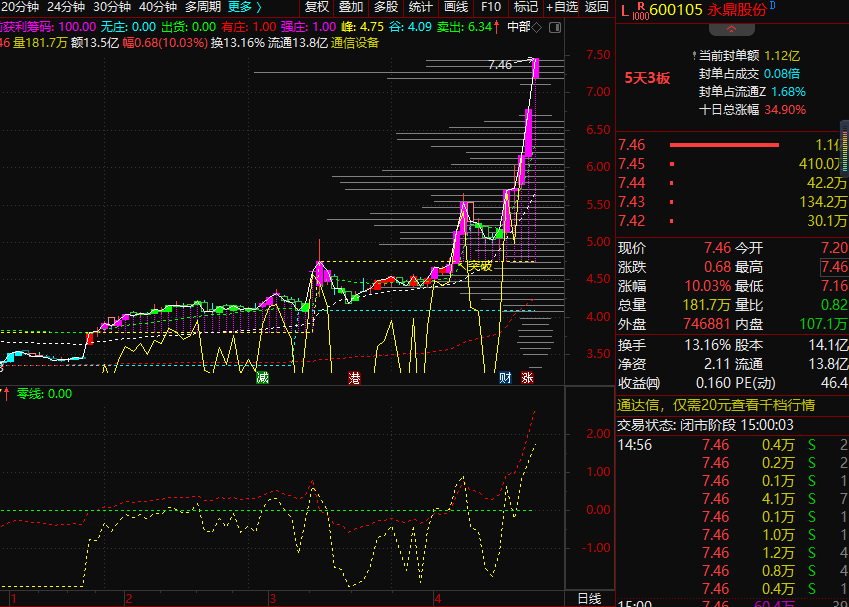Switch to the 30分钟 period tab
Screen dimensions: 849x607
click(112, 7)
